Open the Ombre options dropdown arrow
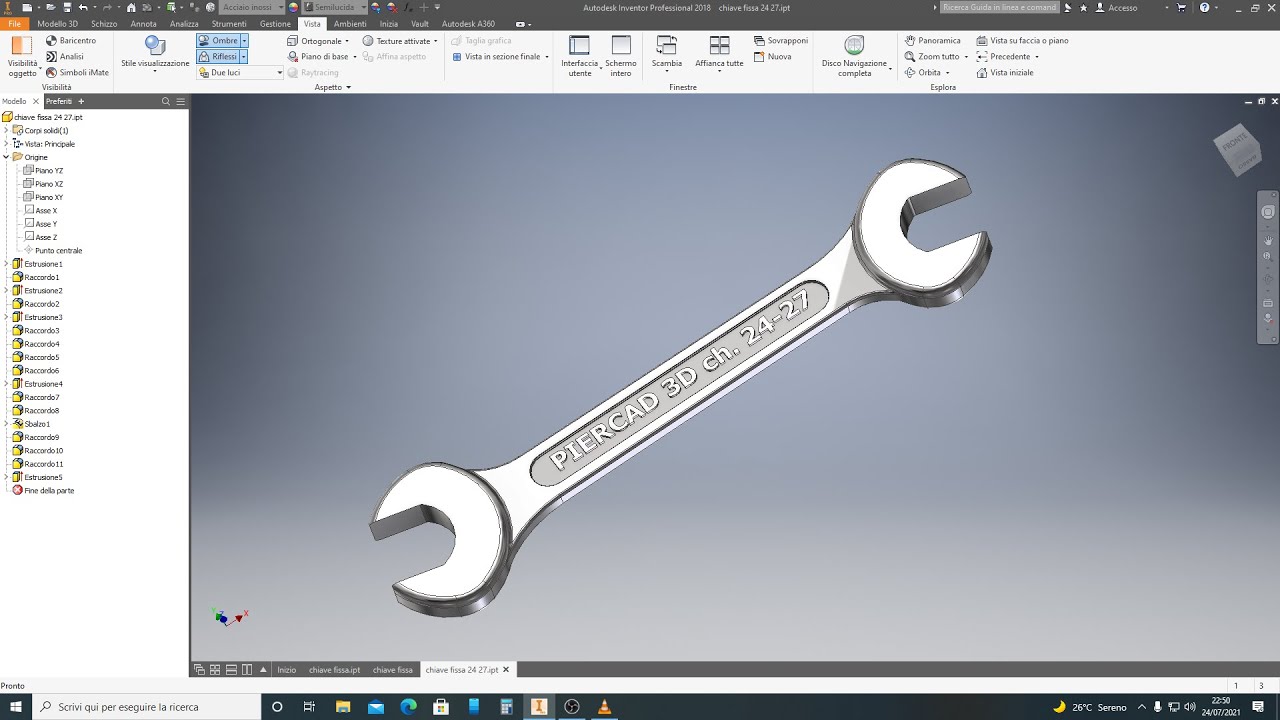The image size is (1280, 720). [244, 41]
